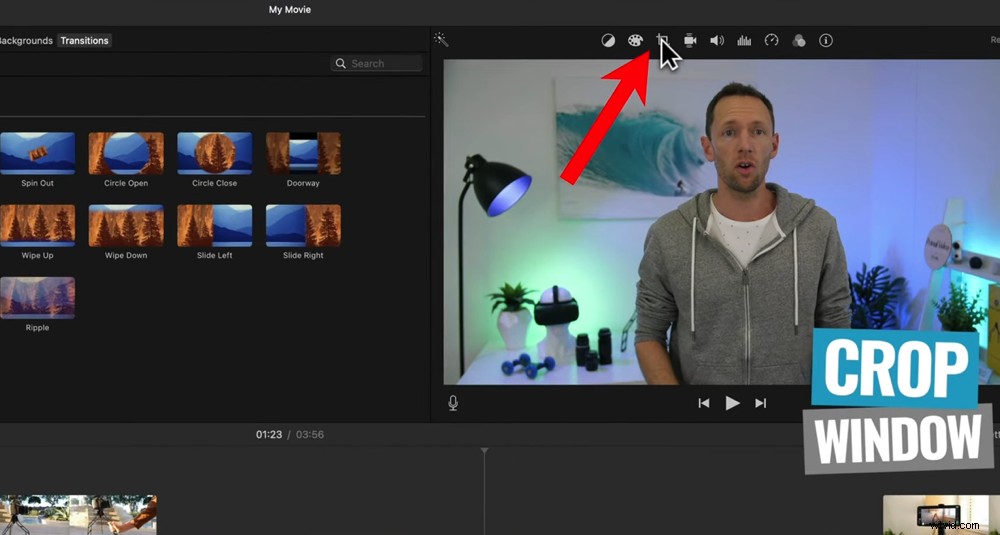Click the Search transitions field
This screenshot has width=1000, height=535.
(377, 63)
